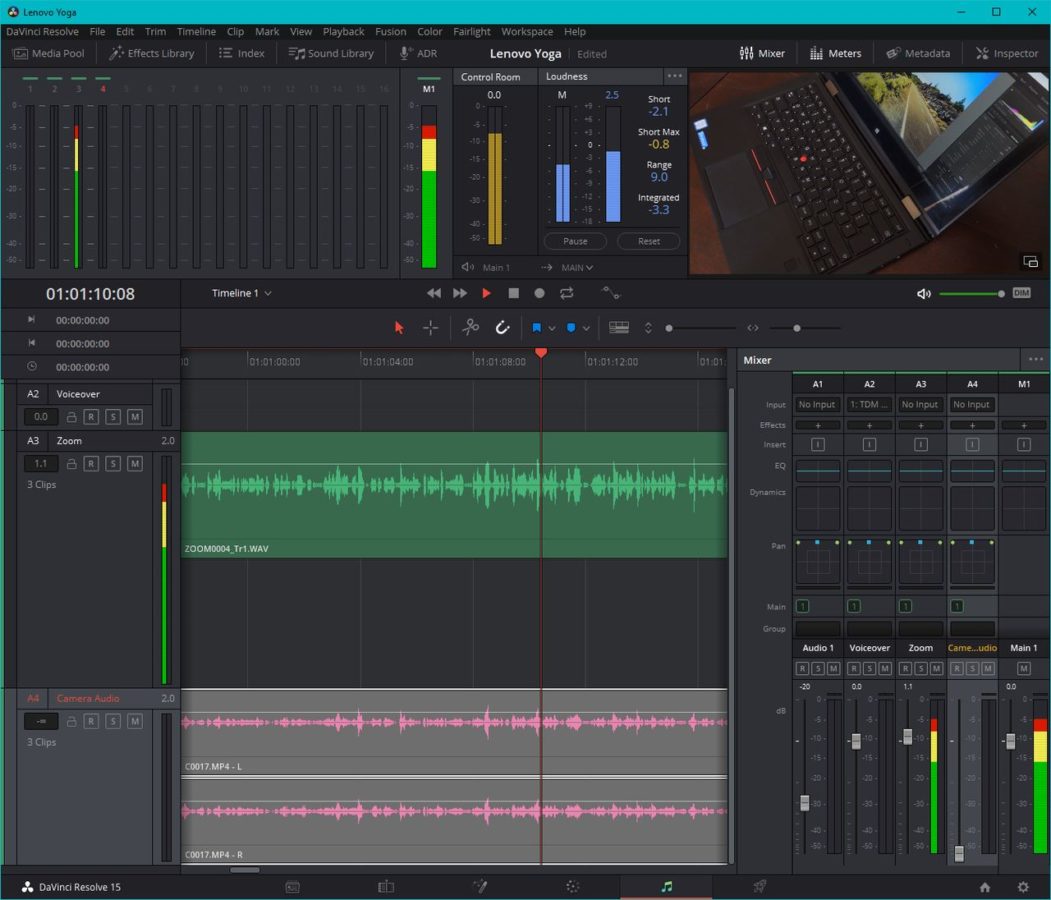Click the stop playback button
This screenshot has height=900, width=1051.
(x=513, y=293)
